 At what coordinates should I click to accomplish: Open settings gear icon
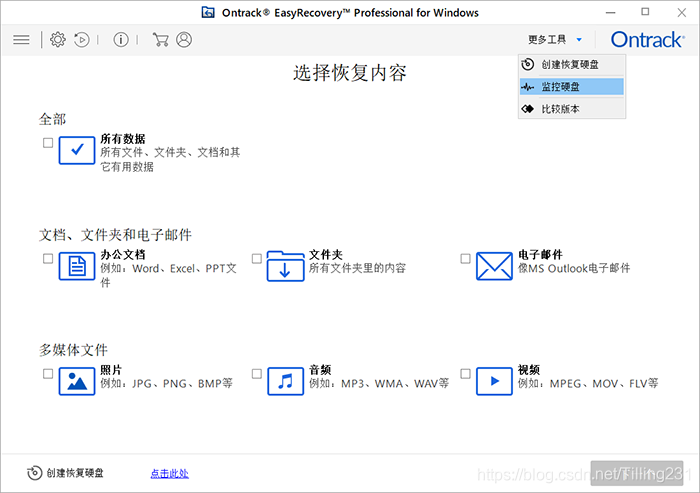[58, 40]
